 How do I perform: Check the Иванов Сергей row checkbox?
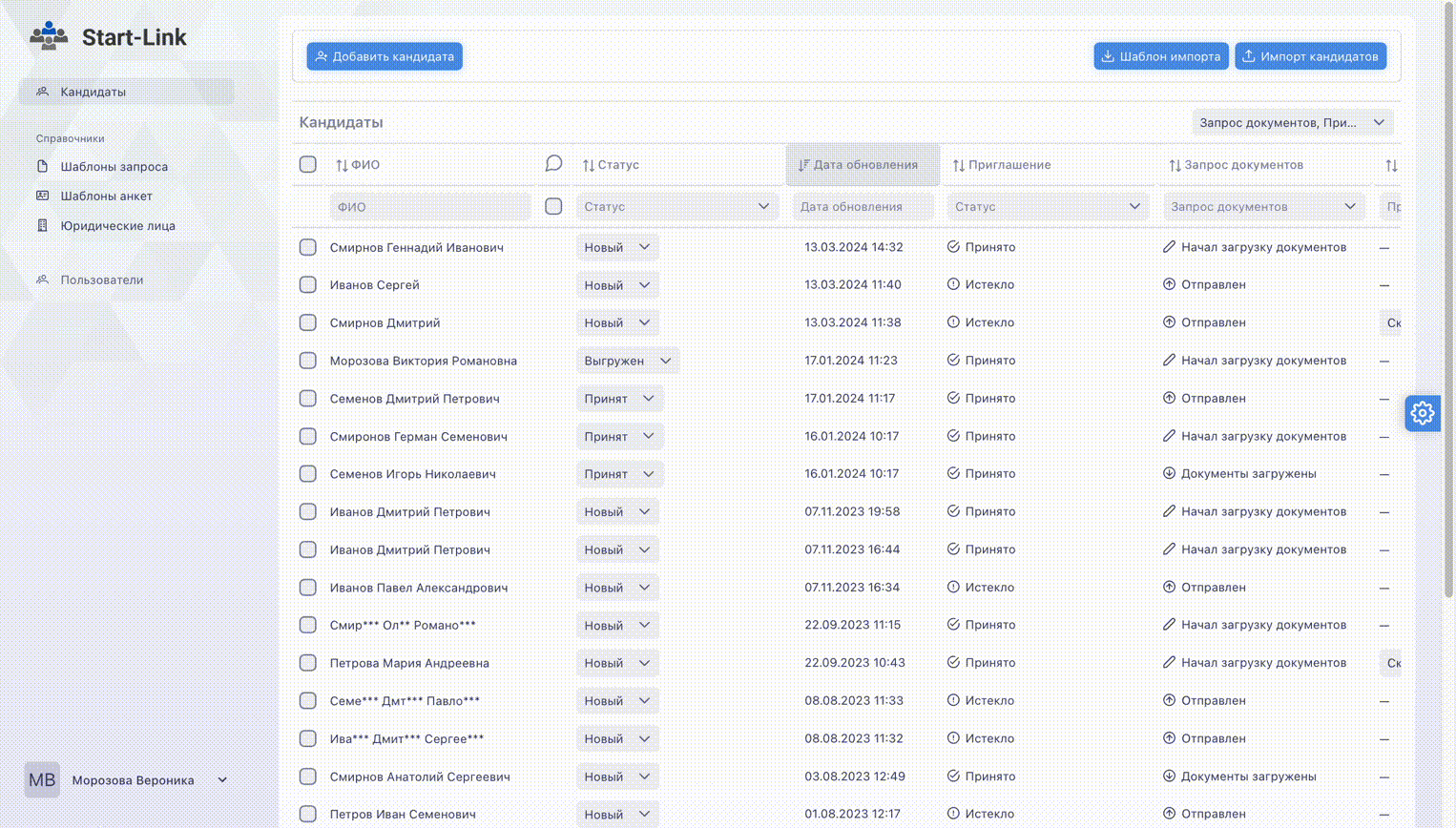point(307,284)
